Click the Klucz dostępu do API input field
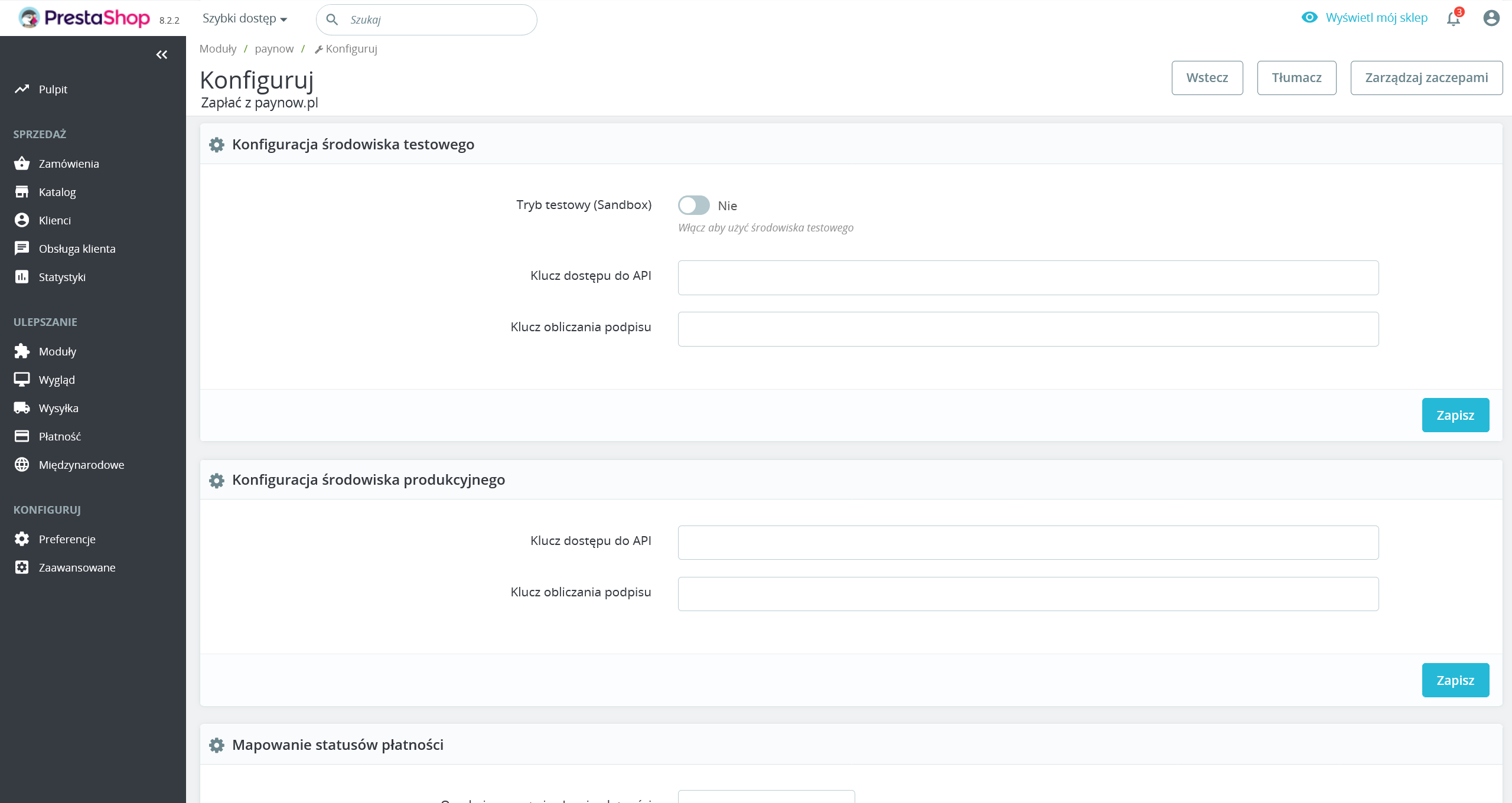1512x803 pixels. pyautogui.click(x=1028, y=278)
